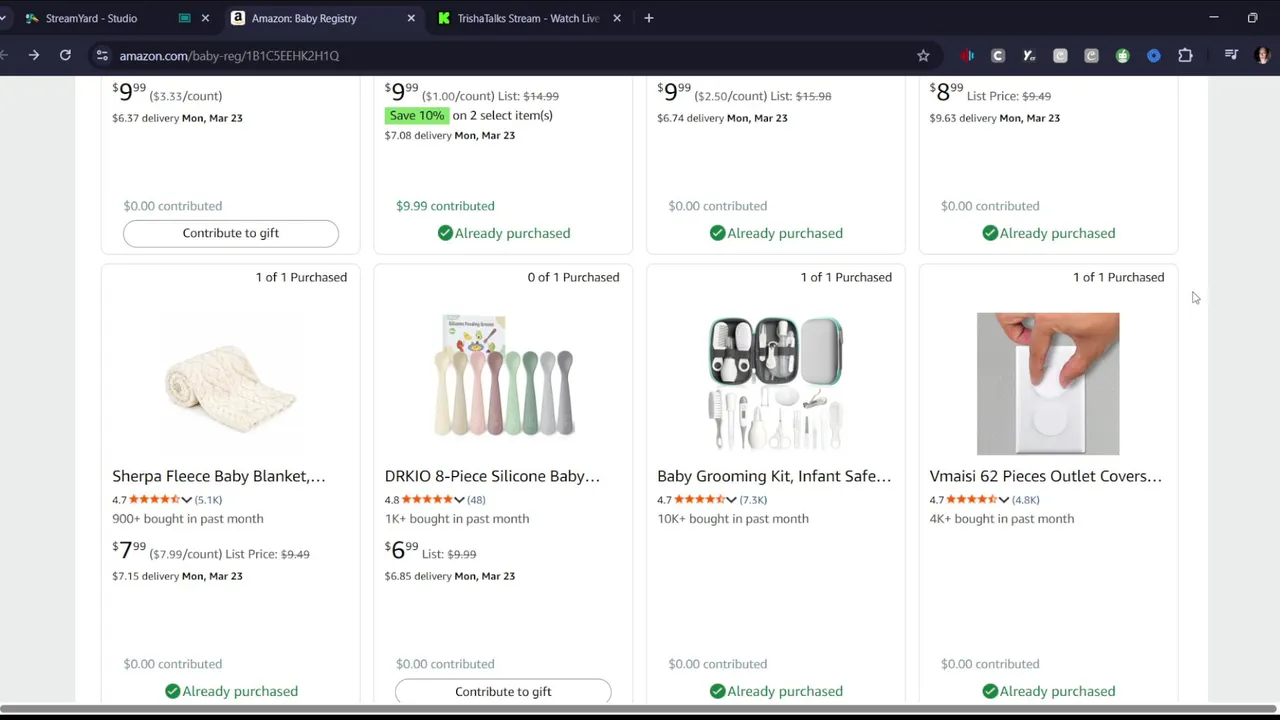Bookmark this page with the star icon
This screenshot has width=1280, height=720.
923,56
